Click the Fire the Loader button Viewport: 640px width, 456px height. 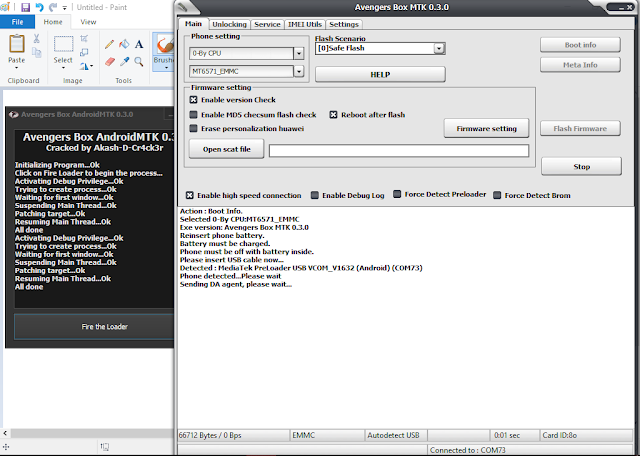[96, 327]
